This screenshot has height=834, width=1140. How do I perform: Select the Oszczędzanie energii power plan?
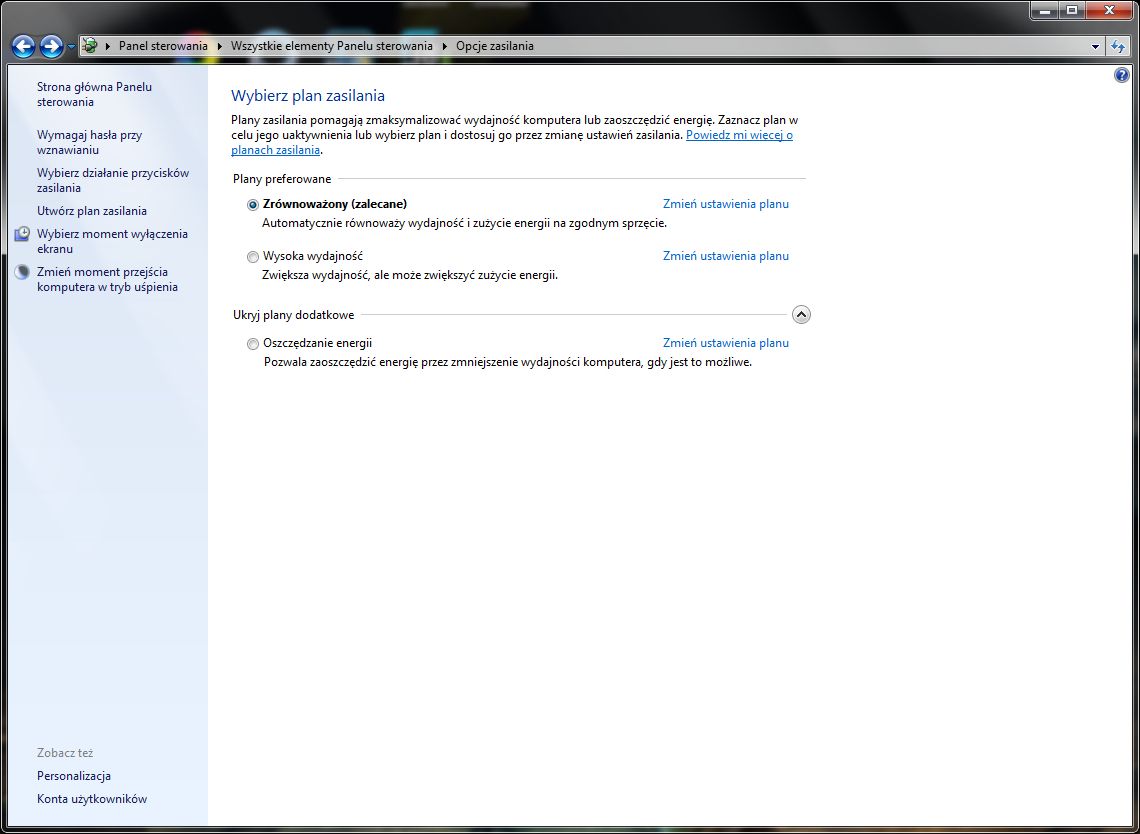pos(253,344)
